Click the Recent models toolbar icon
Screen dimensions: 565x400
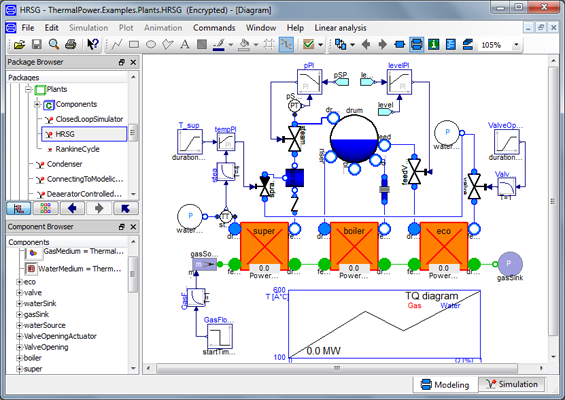(341, 45)
